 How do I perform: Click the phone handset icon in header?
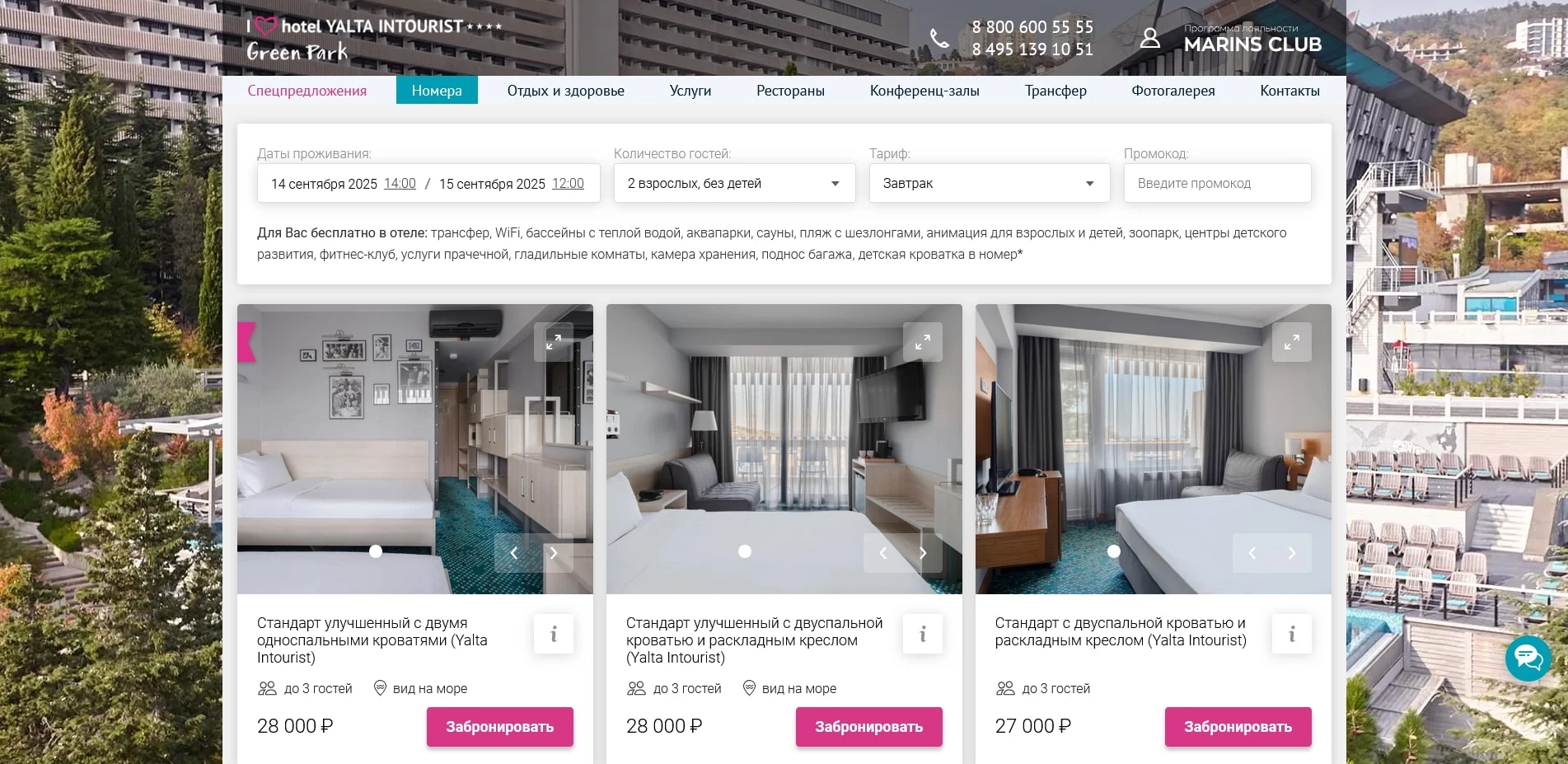coord(939,38)
